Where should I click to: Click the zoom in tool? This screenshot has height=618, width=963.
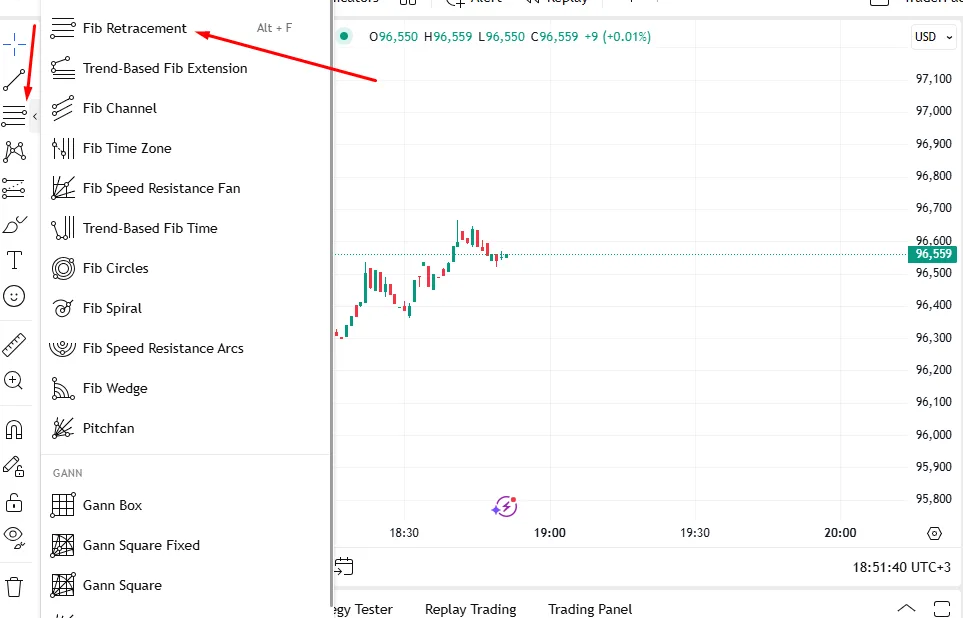tap(14, 380)
